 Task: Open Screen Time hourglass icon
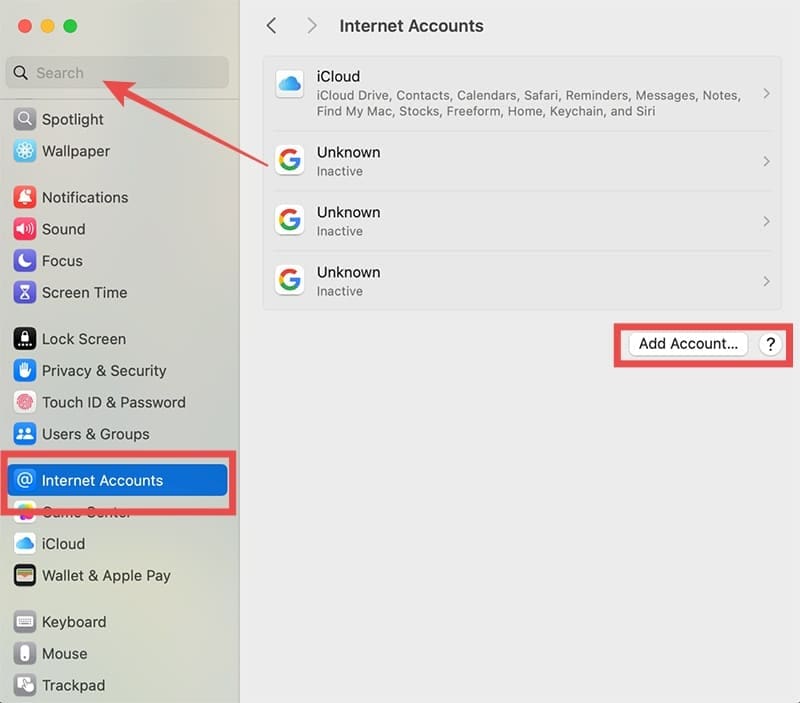(25, 293)
